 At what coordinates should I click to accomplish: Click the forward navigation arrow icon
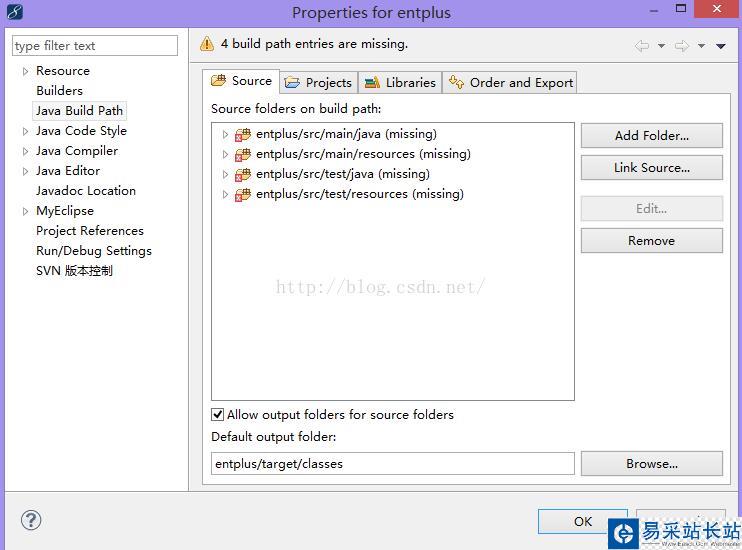tap(682, 46)
